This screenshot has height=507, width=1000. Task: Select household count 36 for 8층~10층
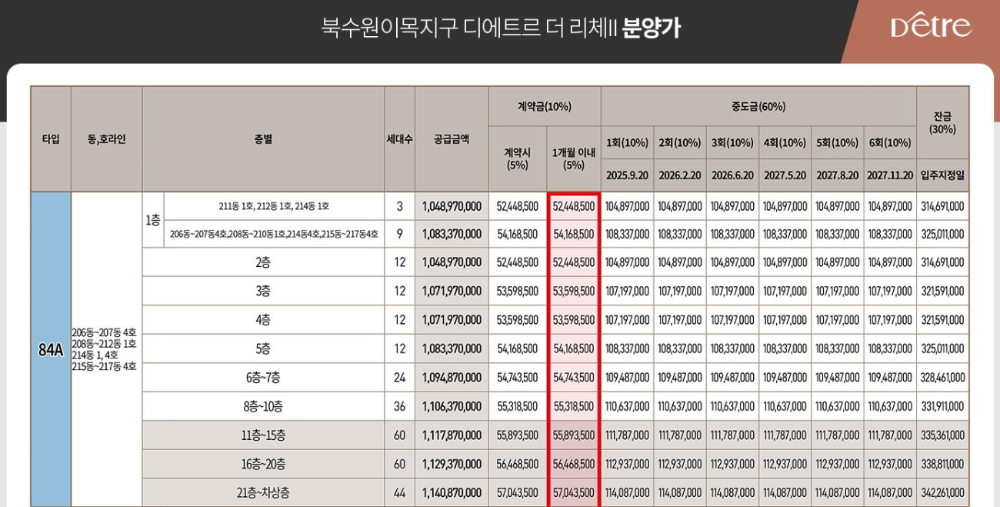(x=399, y=406)
